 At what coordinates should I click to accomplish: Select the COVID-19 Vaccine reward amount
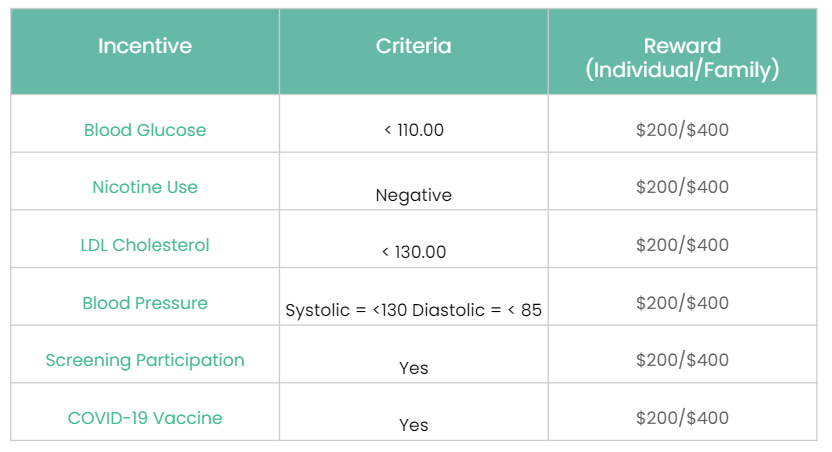click(682, 418)
